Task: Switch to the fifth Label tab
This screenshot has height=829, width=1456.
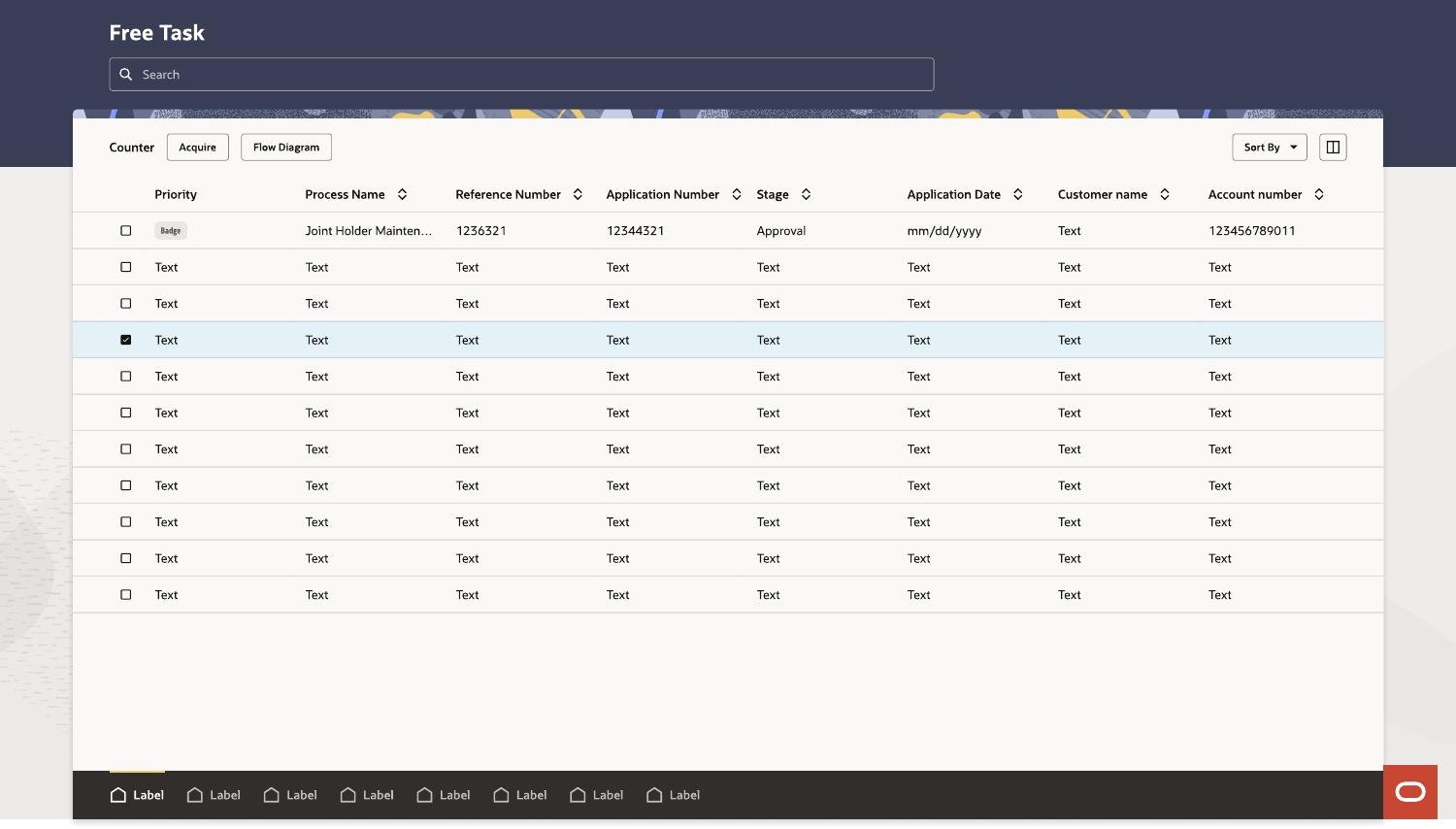Action: click(444, 795)
